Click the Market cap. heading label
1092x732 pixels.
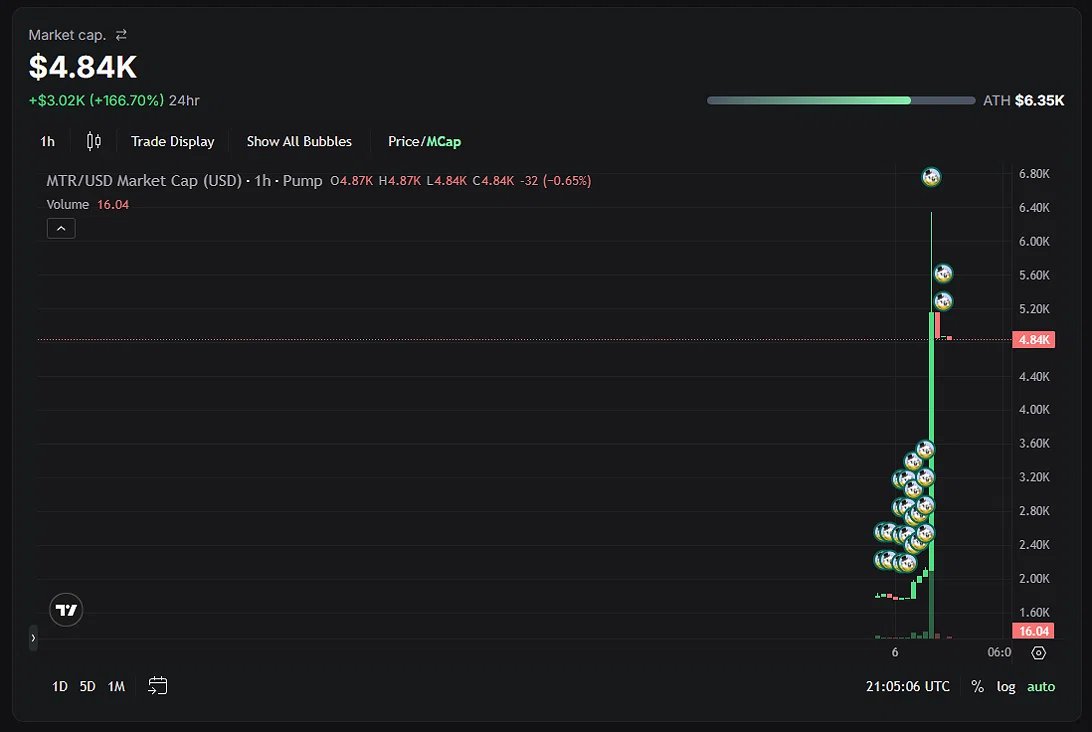(x=68, y=35)
